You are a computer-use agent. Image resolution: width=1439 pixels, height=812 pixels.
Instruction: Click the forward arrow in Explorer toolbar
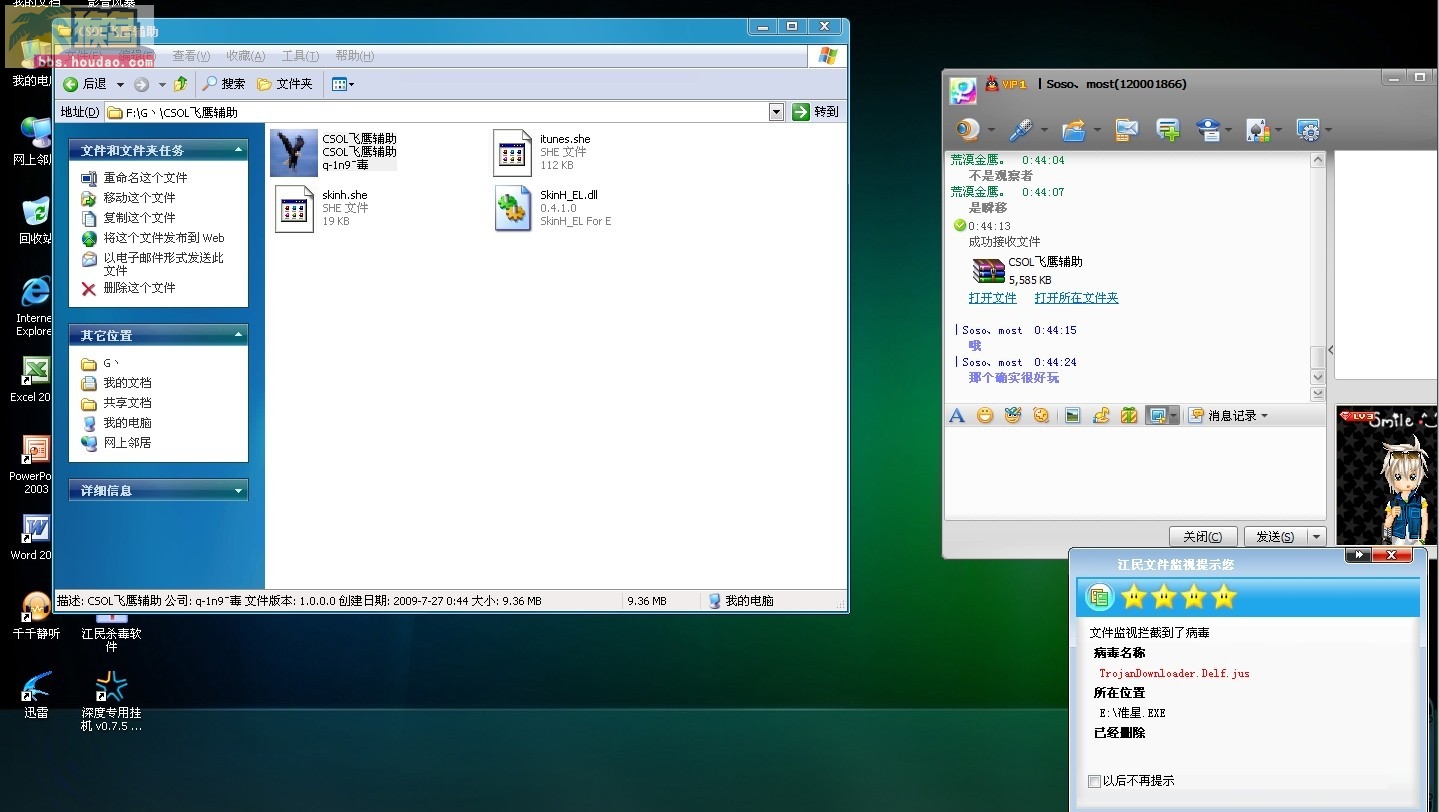142,84
